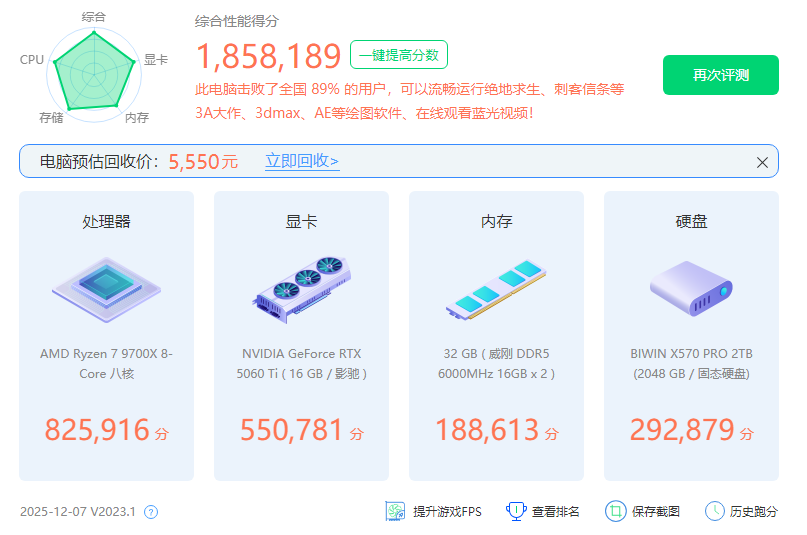Click the 此电脑击败了全国 89% description text
This screenshot has width=807, height=535.
[x=409, y=101]
